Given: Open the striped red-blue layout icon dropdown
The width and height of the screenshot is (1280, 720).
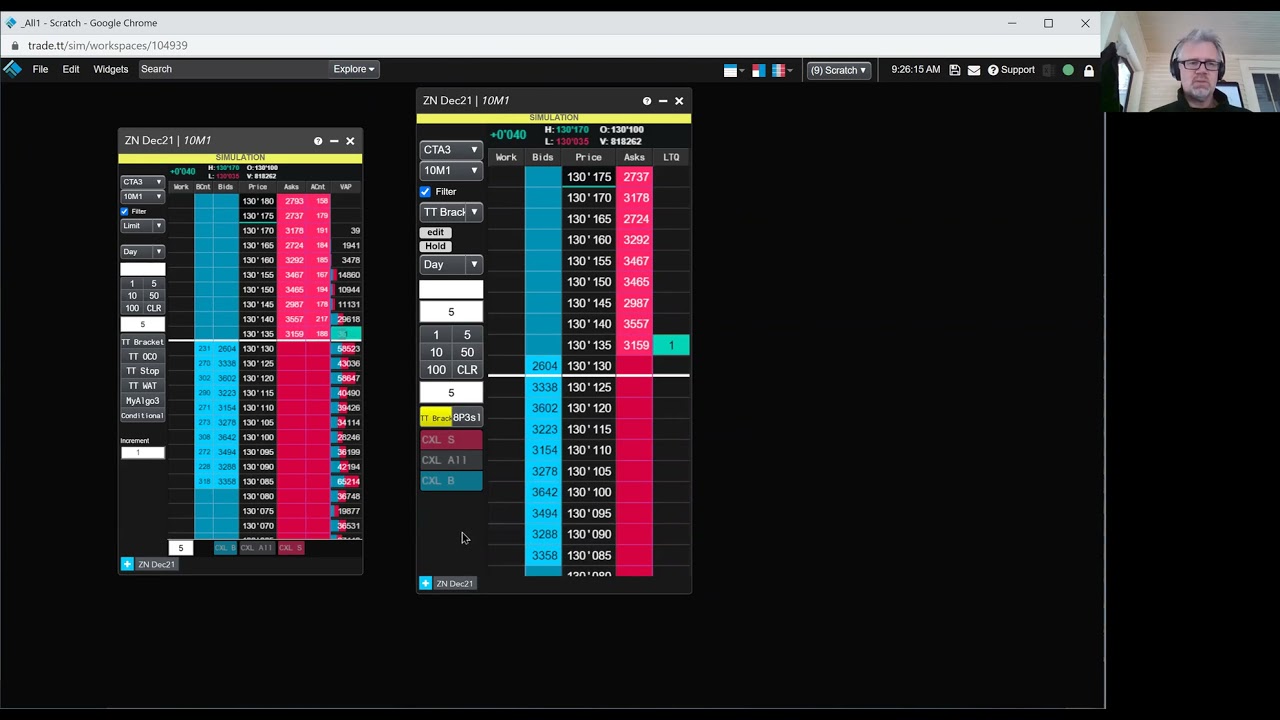Looking at the screenshot, I should pyautogui.click(x=782, y=70).
